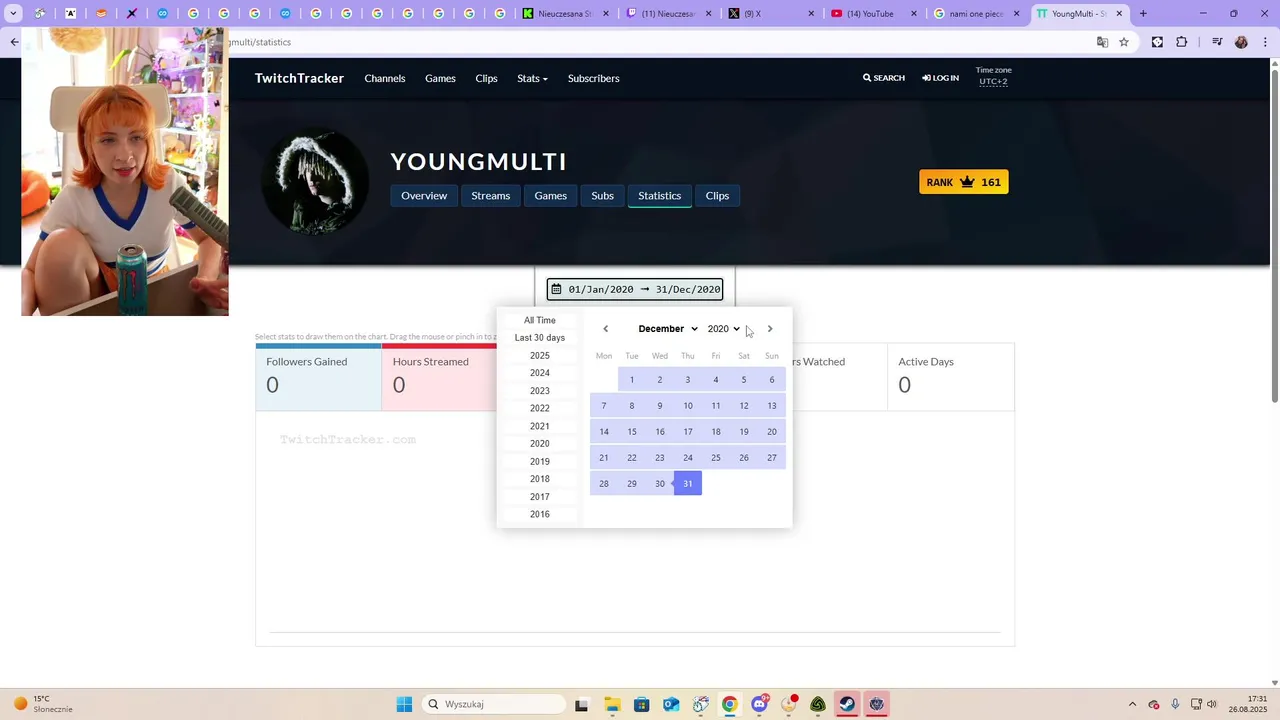Open Outlook from taskbar
The image size is (1280, 720).
click(671, 704)
